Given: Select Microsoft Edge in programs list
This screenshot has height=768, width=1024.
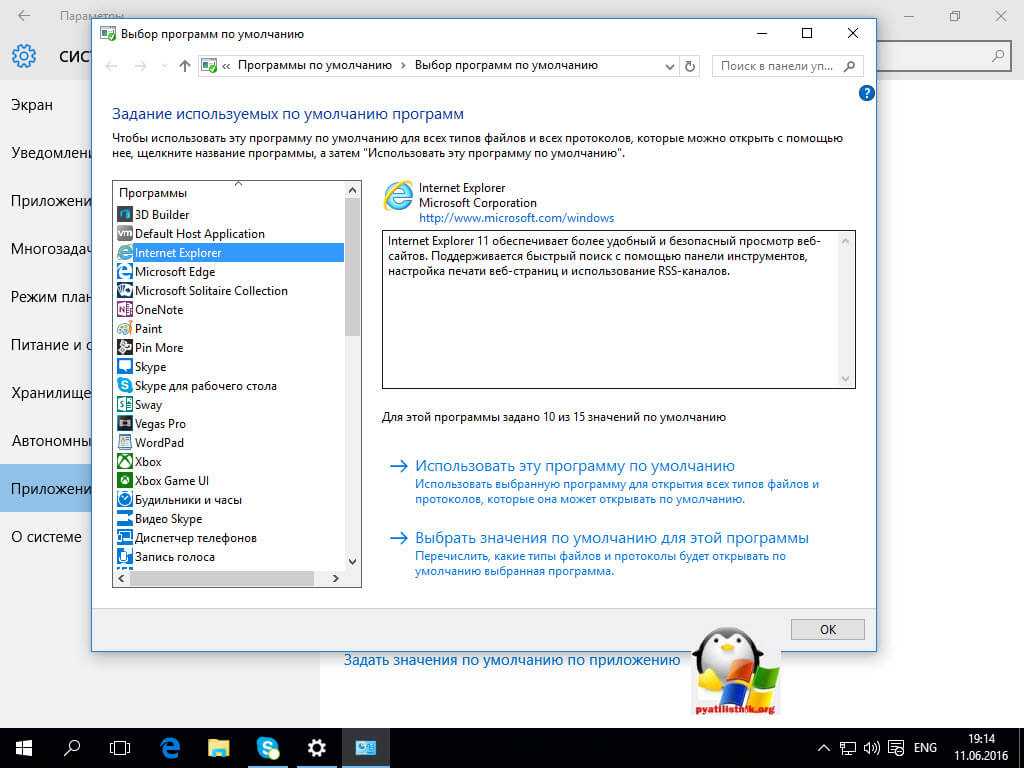Looking at the screenshot, I should tap(174, 272).
